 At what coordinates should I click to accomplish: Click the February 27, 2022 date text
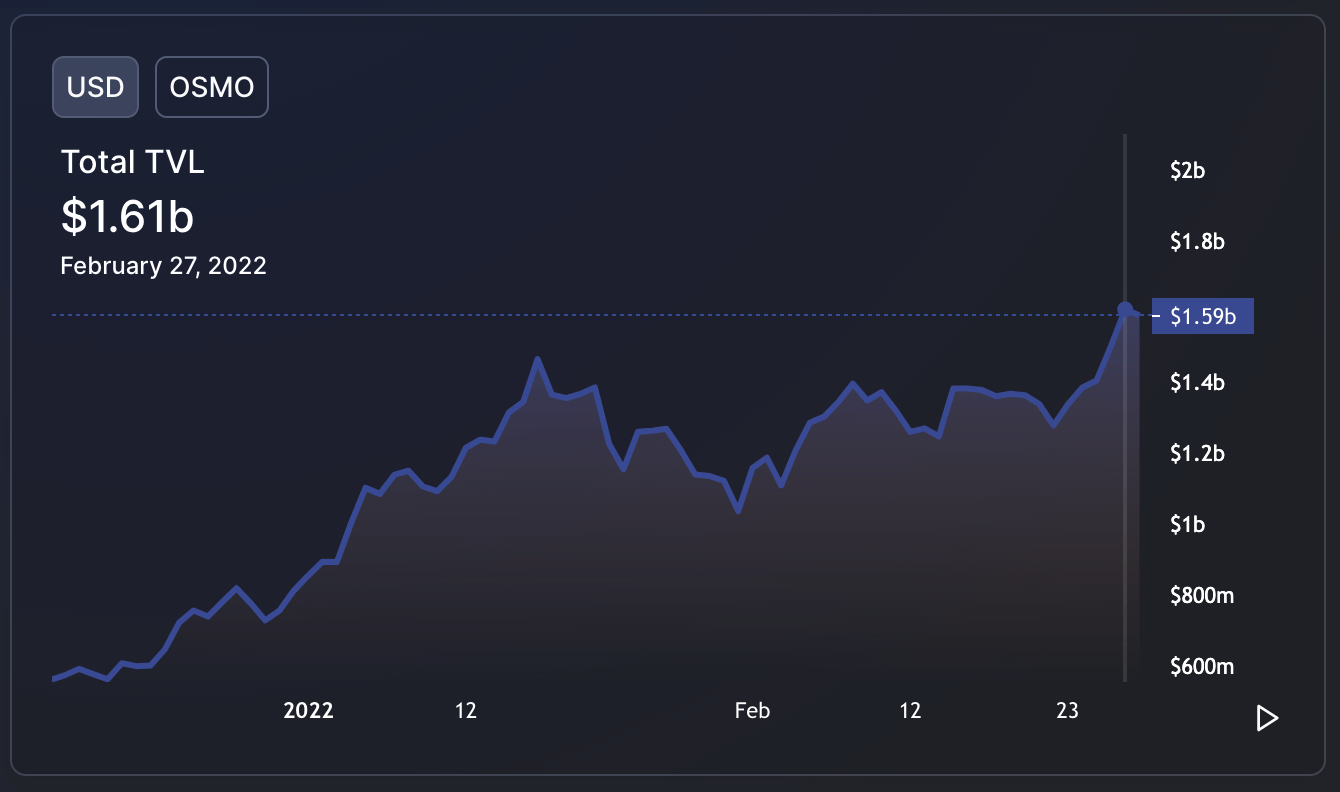tap(163, 266)
